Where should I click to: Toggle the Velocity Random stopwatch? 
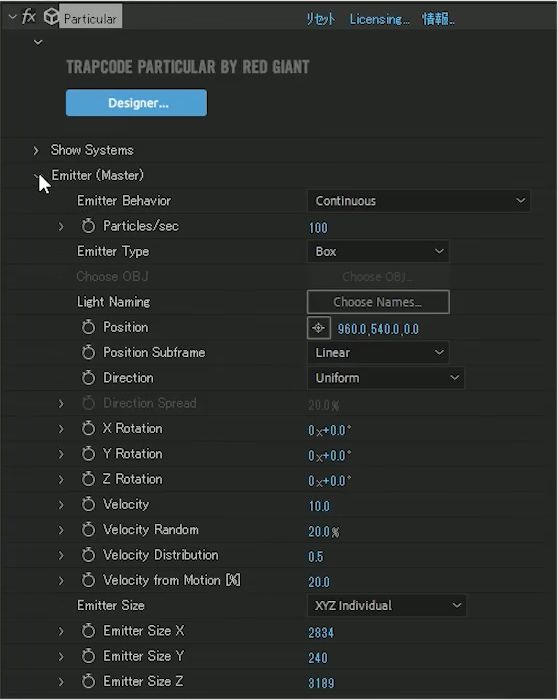pos(88,530)
